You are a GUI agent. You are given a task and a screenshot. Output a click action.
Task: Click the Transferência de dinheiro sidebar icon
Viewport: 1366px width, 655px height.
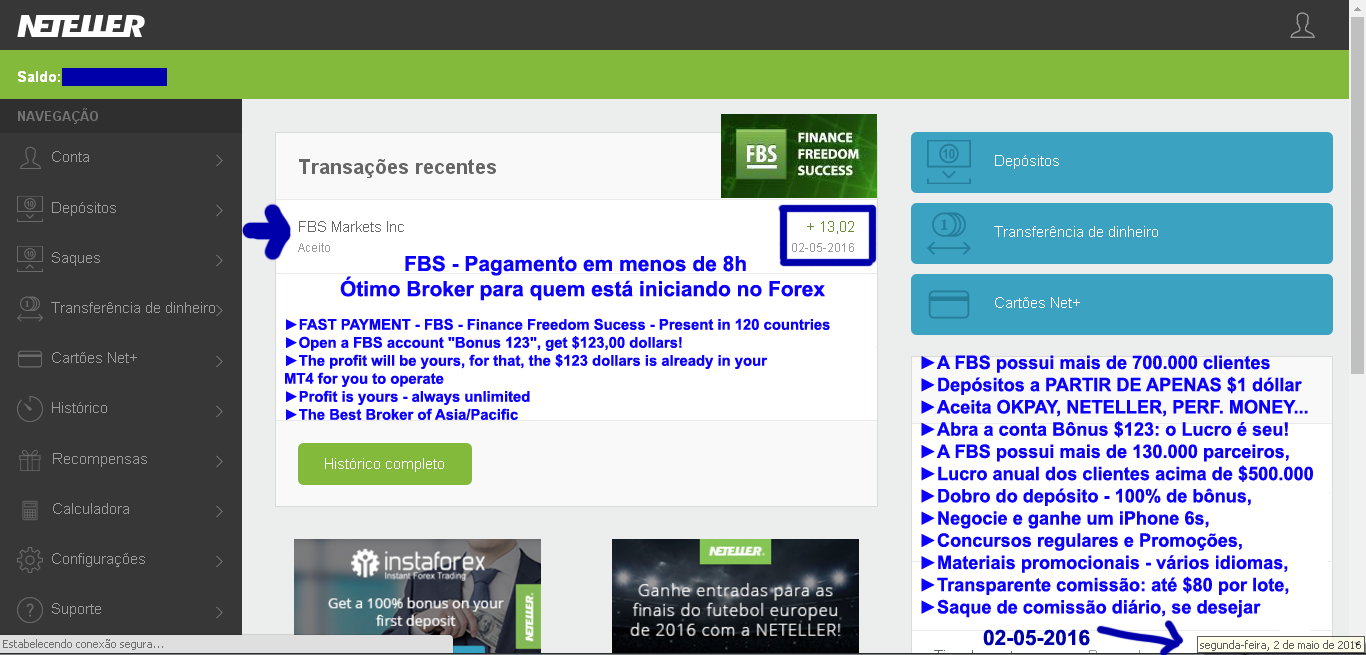pos(31,308)
